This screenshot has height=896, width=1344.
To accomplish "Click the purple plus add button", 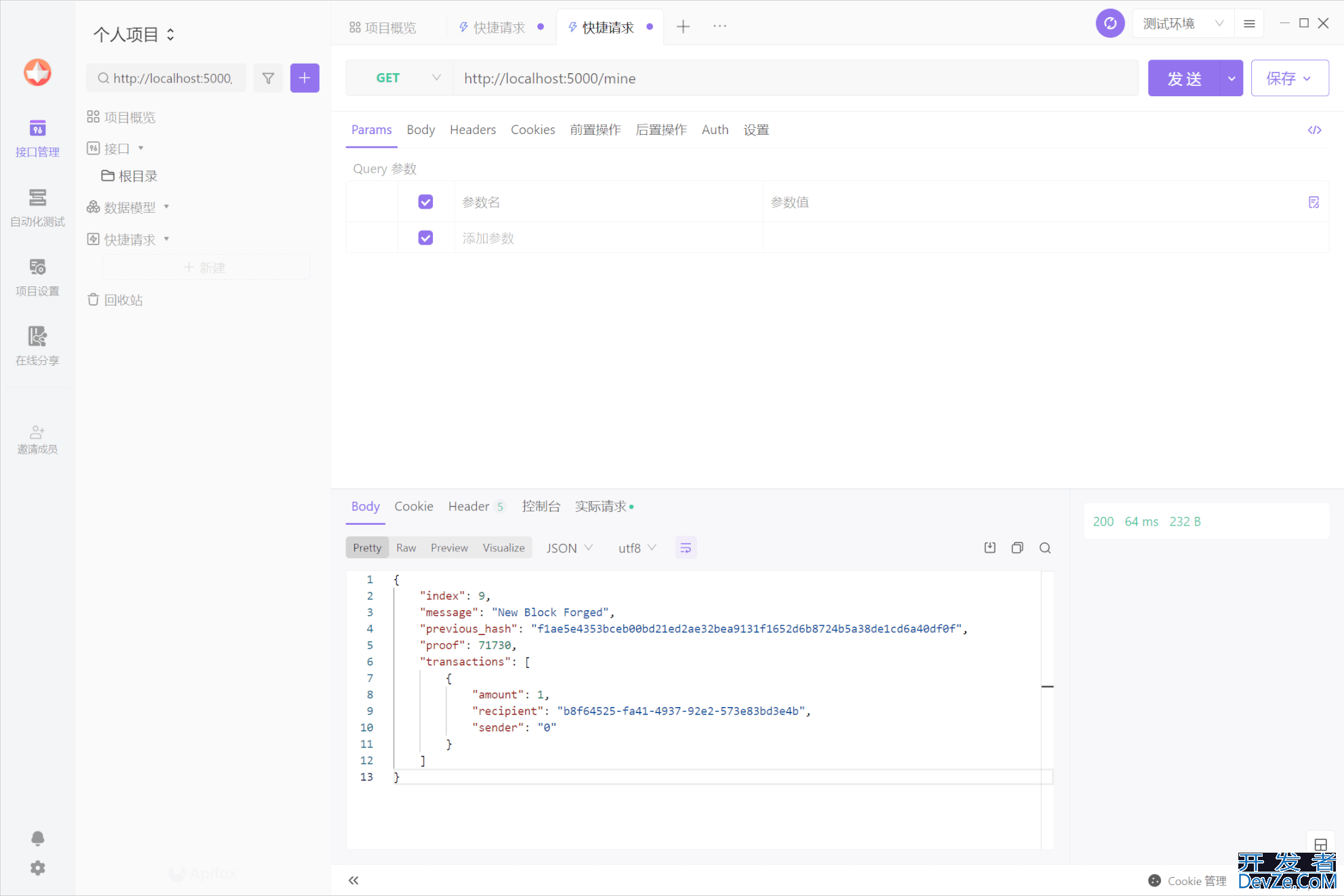I will (305, 78).
